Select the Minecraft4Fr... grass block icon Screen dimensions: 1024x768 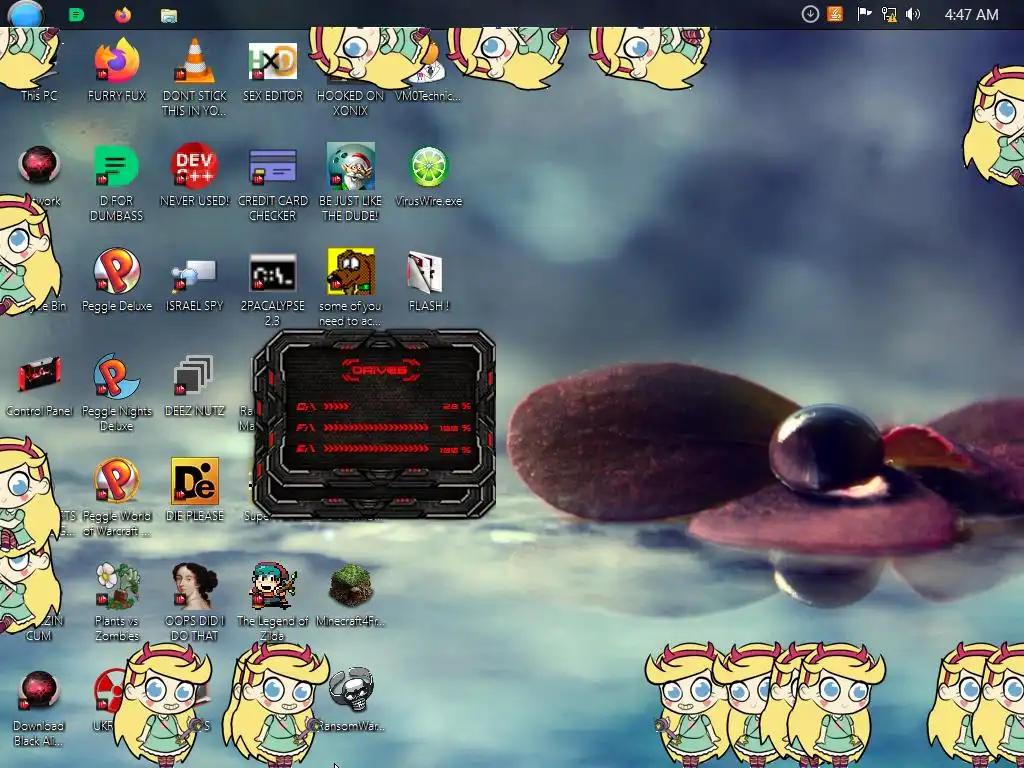point(351,596)
